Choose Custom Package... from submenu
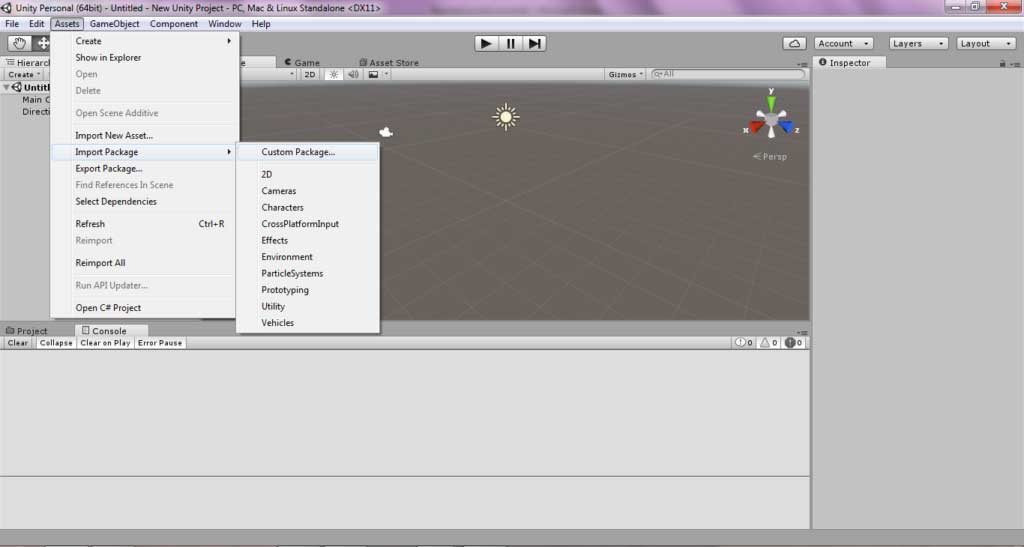Screen dimensions: 1024x547 308,152
